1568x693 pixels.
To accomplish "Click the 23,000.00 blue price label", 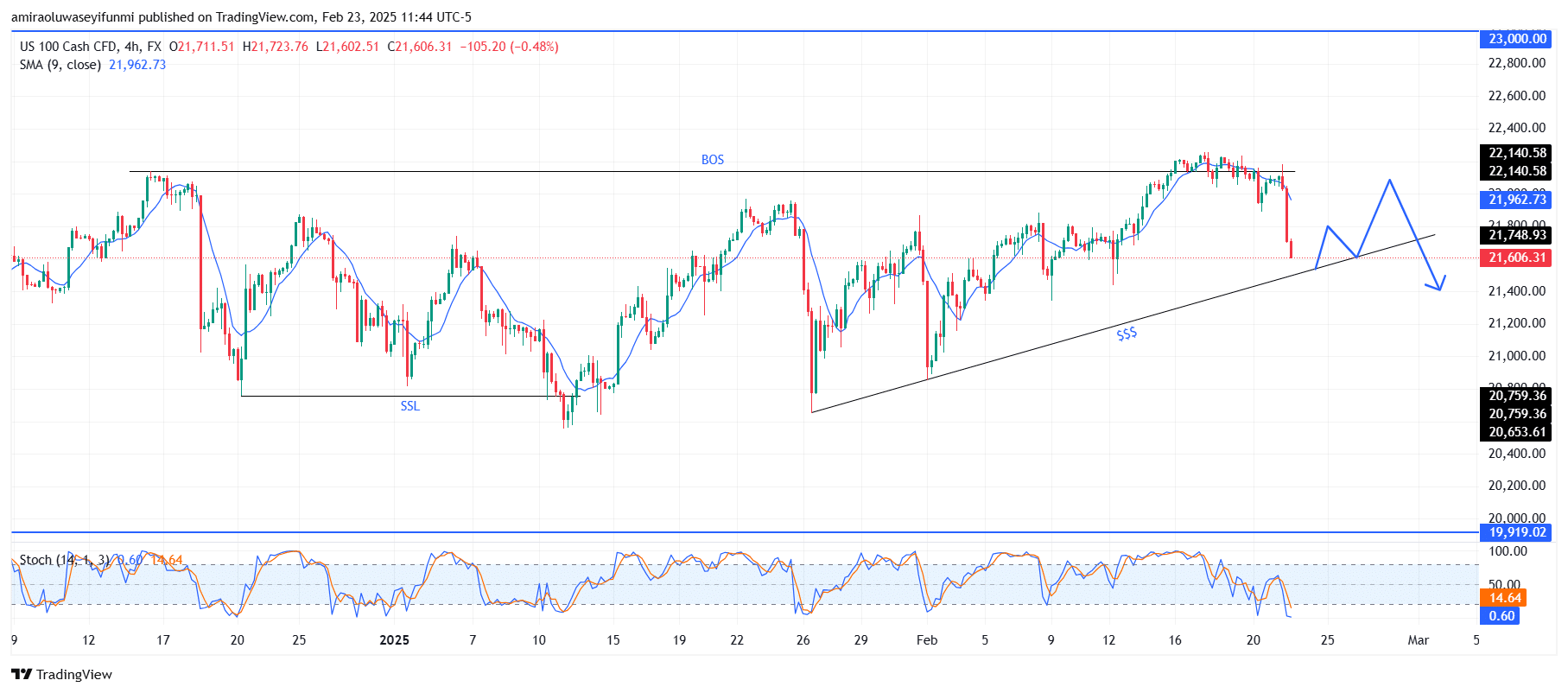I will (x=1517, y=39).
